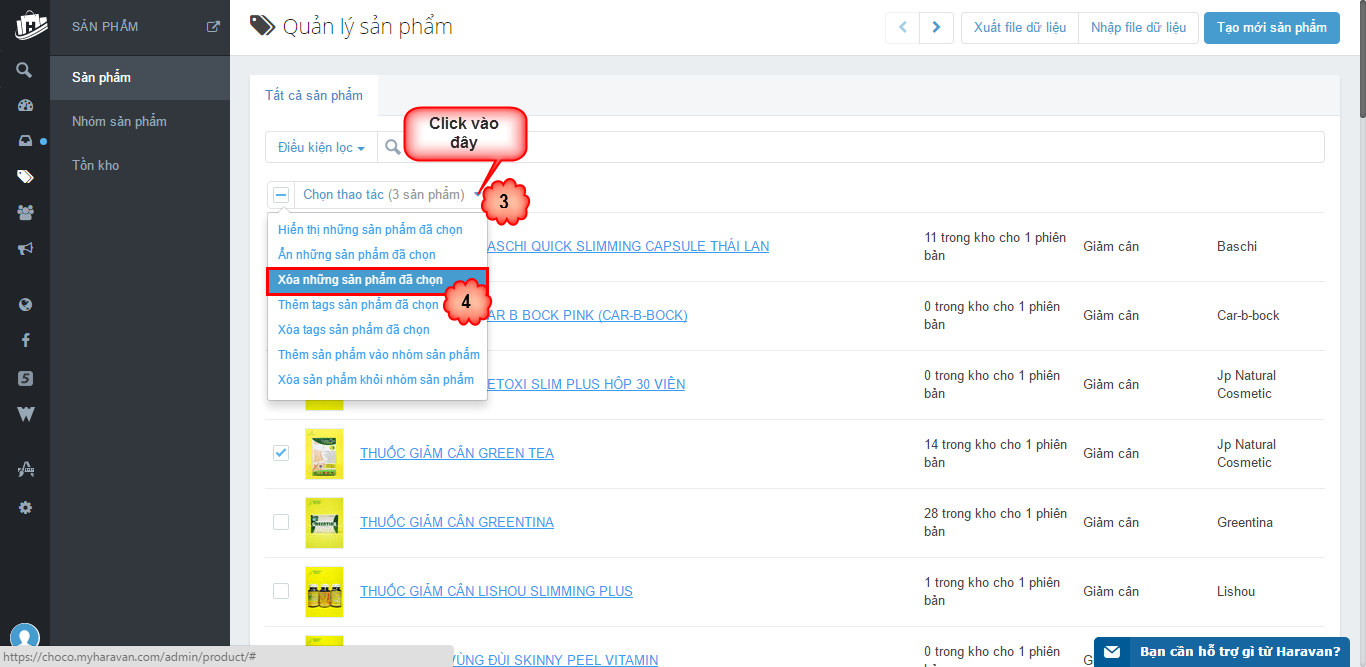This screenshot has height=667, width=1366.
Task: Open the search icon in the left sidebar
Action: pyautogui.click(x=25, y=70)
